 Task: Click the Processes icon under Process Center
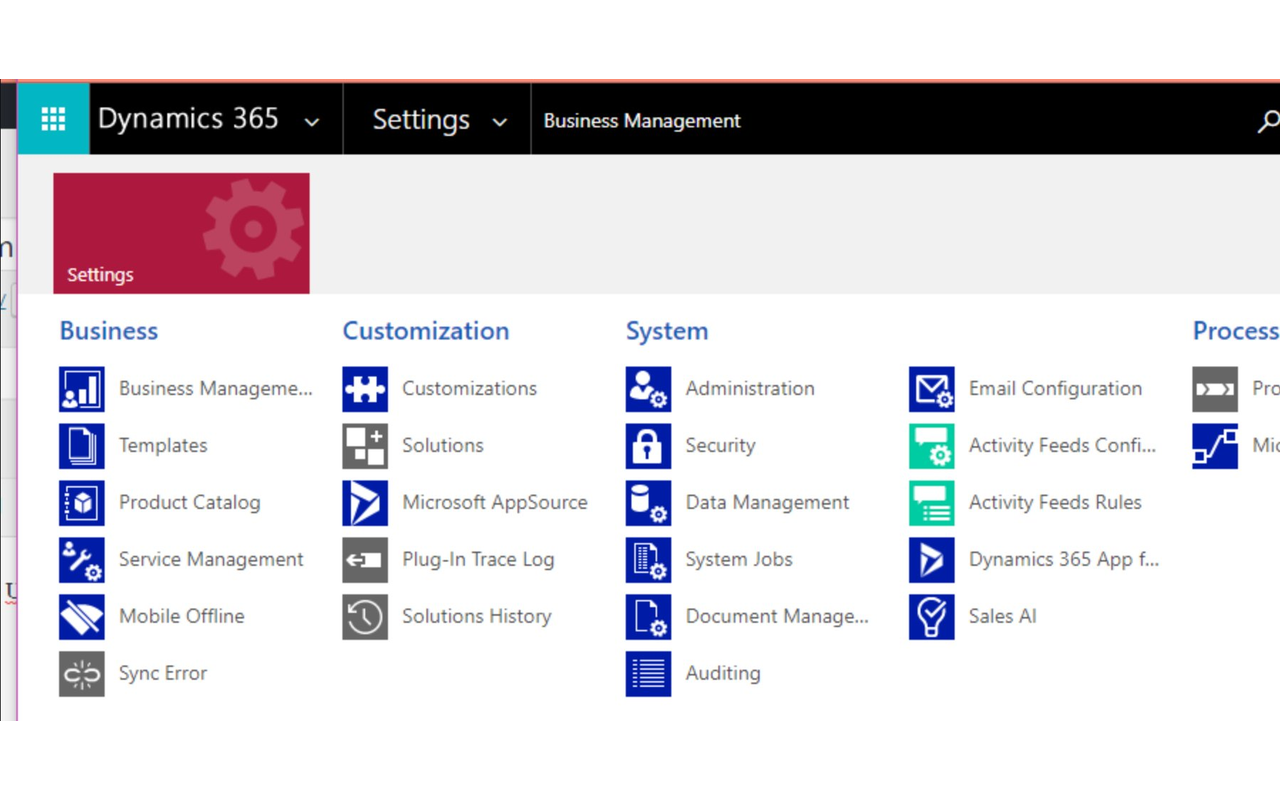point(1215,389)
